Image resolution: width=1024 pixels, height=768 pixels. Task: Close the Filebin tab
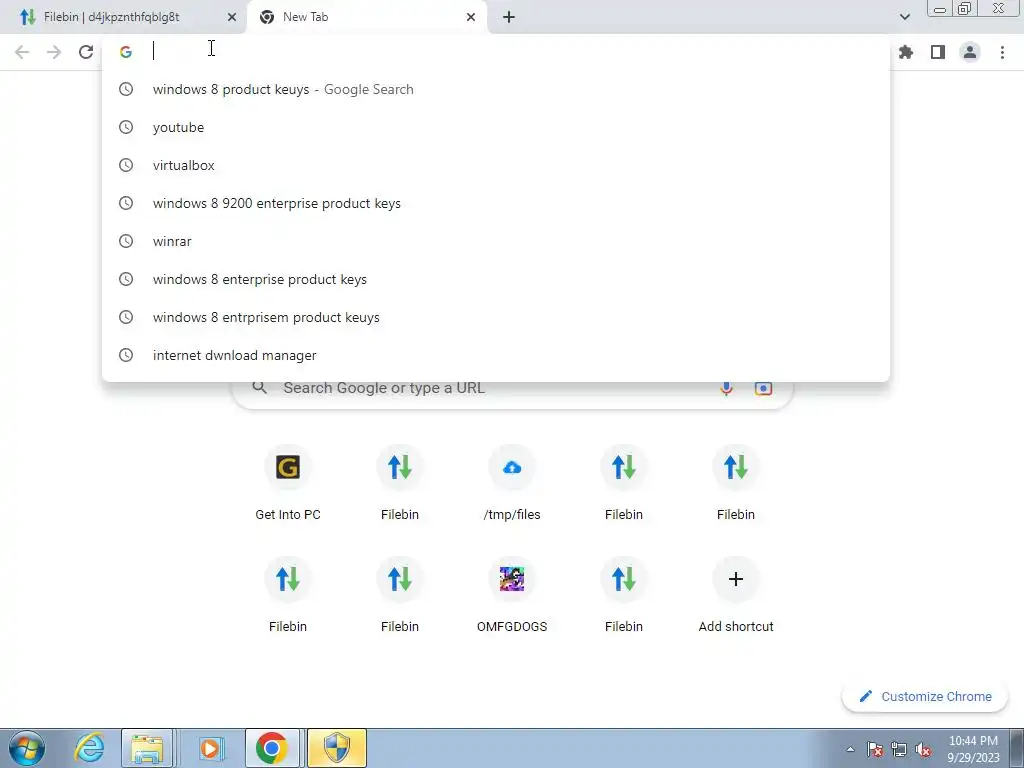point(232,17)
